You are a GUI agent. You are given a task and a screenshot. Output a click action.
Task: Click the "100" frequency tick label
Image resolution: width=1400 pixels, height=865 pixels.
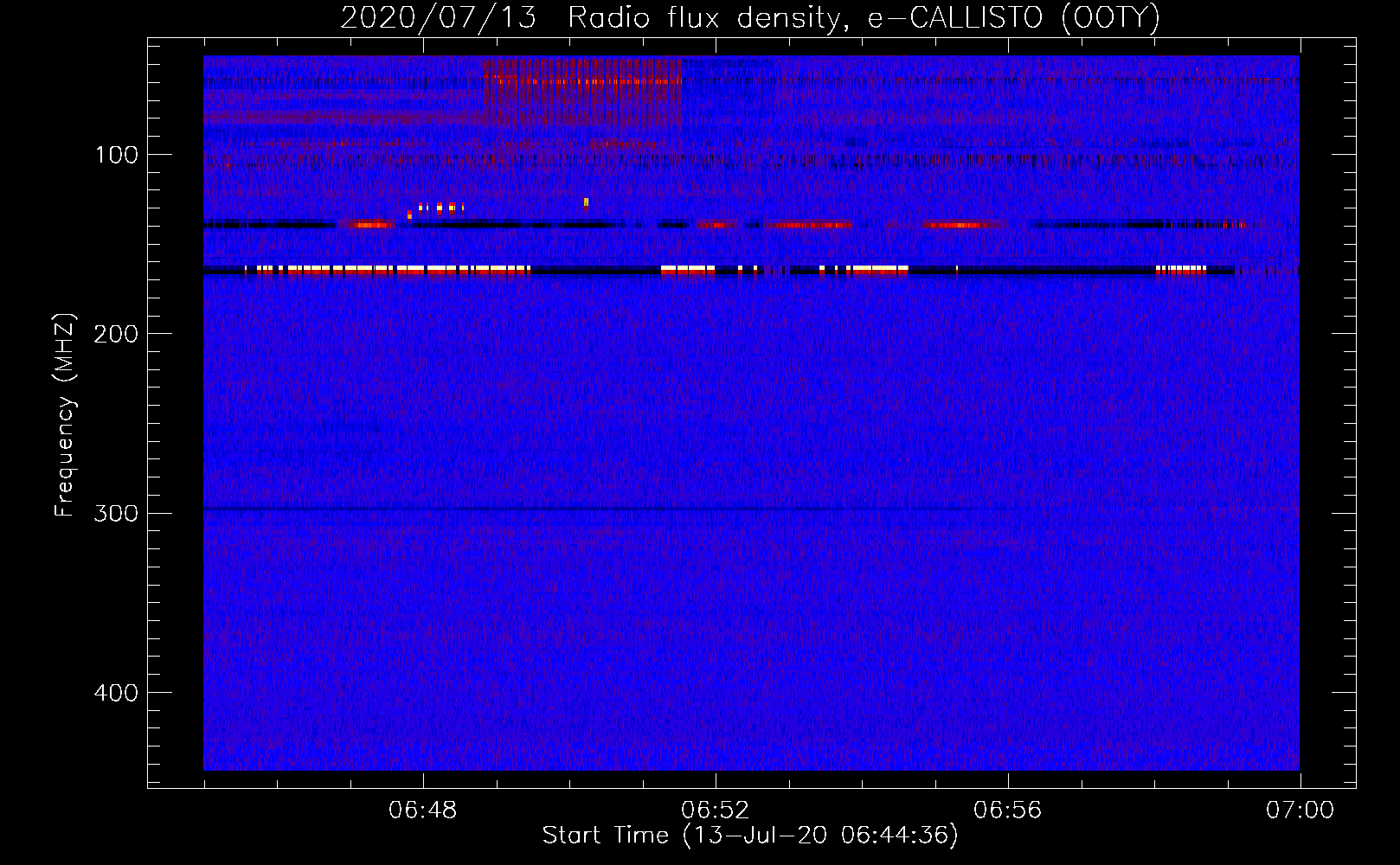click(x=117, y=156)
